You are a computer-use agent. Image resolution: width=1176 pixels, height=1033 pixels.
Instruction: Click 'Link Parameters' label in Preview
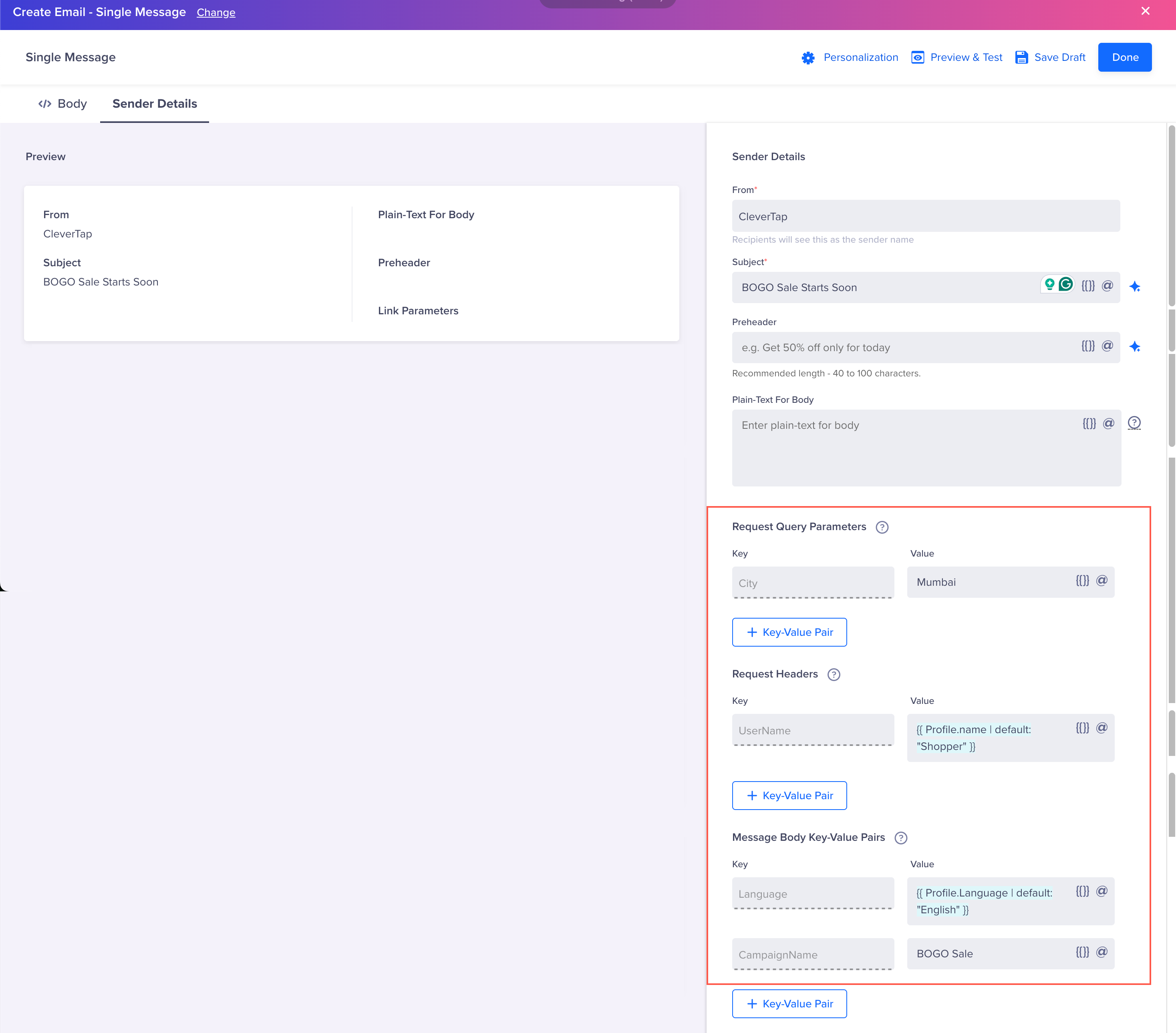click(x=418, y=311)
